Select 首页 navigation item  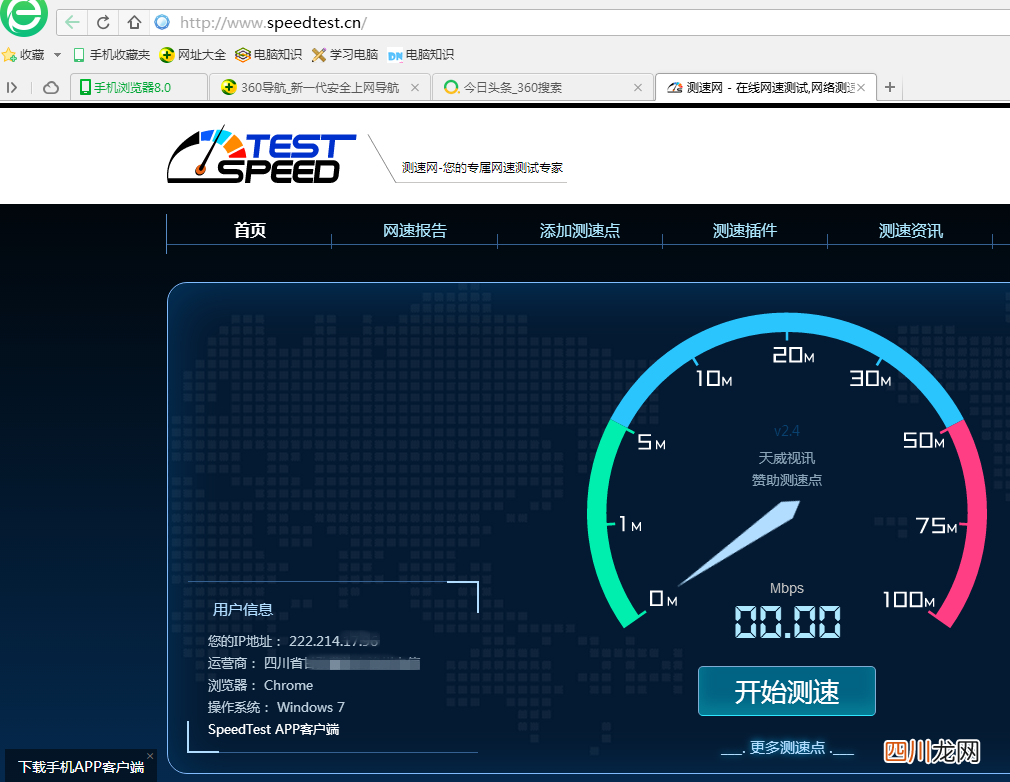tap(249, 230)
